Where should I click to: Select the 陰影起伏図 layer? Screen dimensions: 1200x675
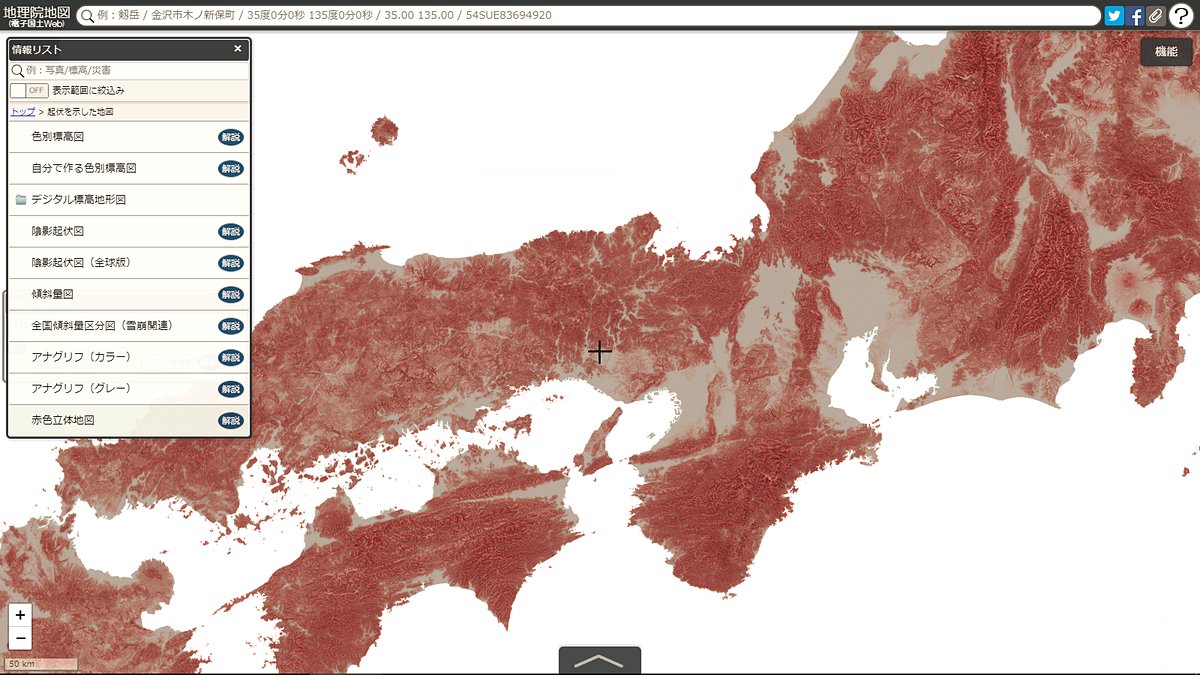(129, 231)
